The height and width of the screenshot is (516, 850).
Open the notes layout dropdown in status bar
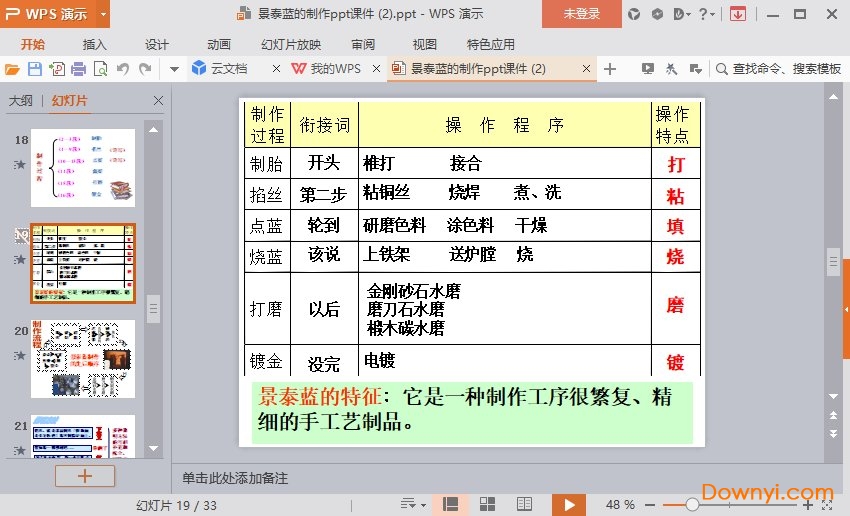click(411, 505)
